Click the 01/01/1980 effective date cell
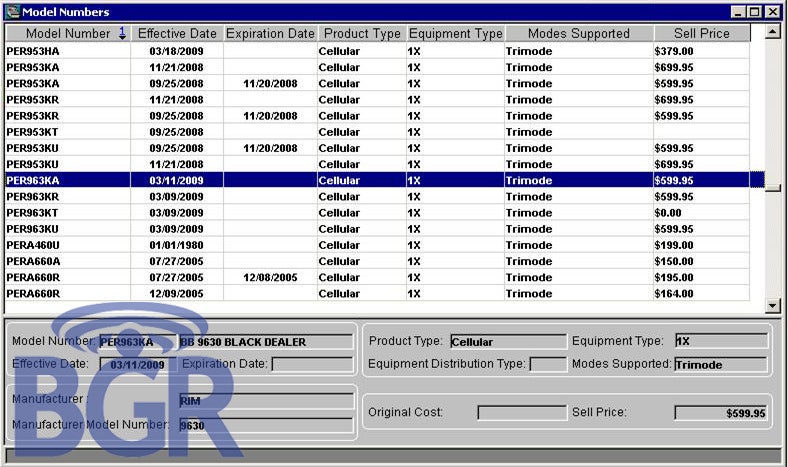 click(x=176, y=245)
